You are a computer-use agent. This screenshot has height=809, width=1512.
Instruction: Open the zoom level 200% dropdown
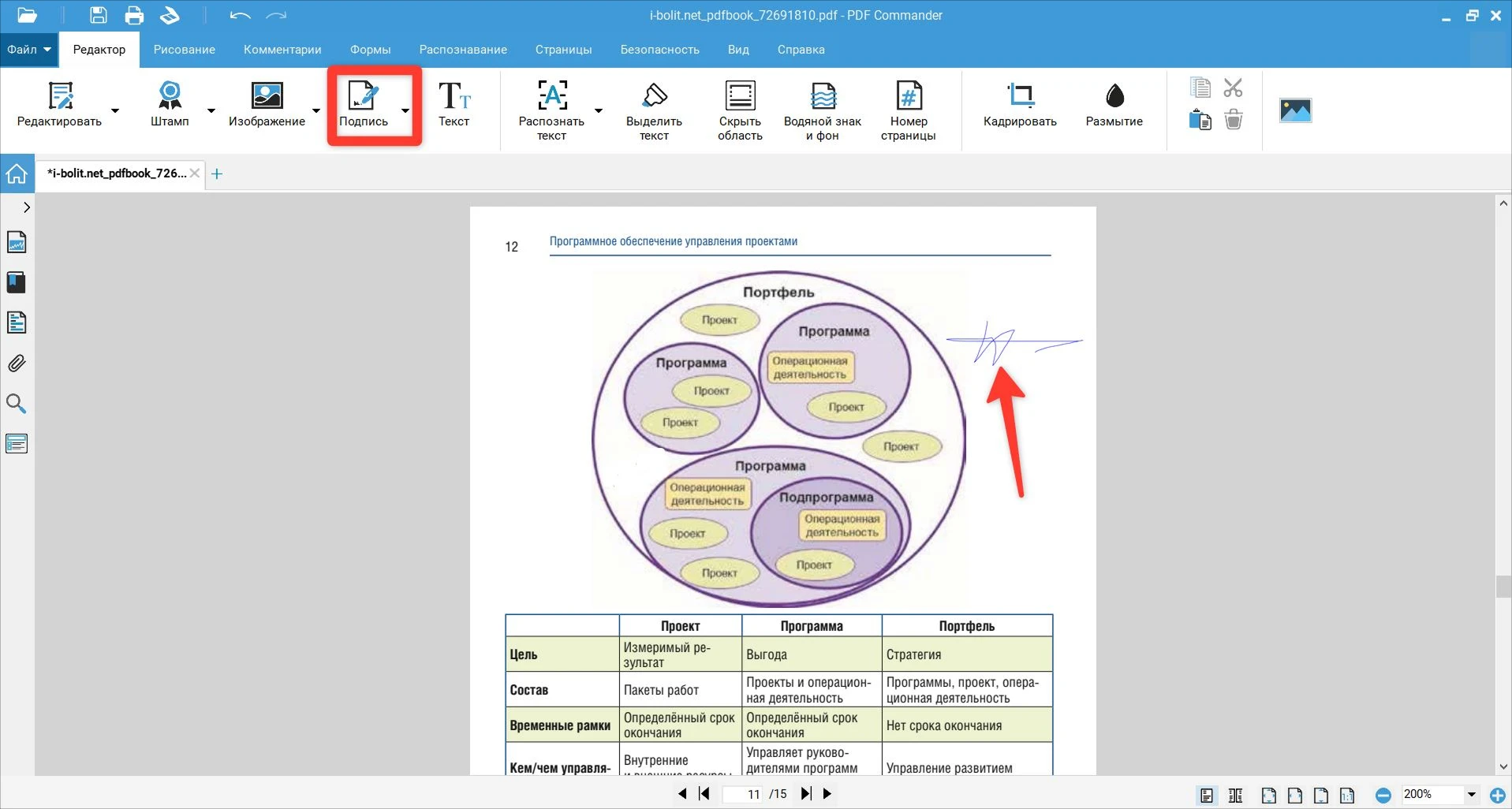pyautogui.click(x=1471, y=795)
